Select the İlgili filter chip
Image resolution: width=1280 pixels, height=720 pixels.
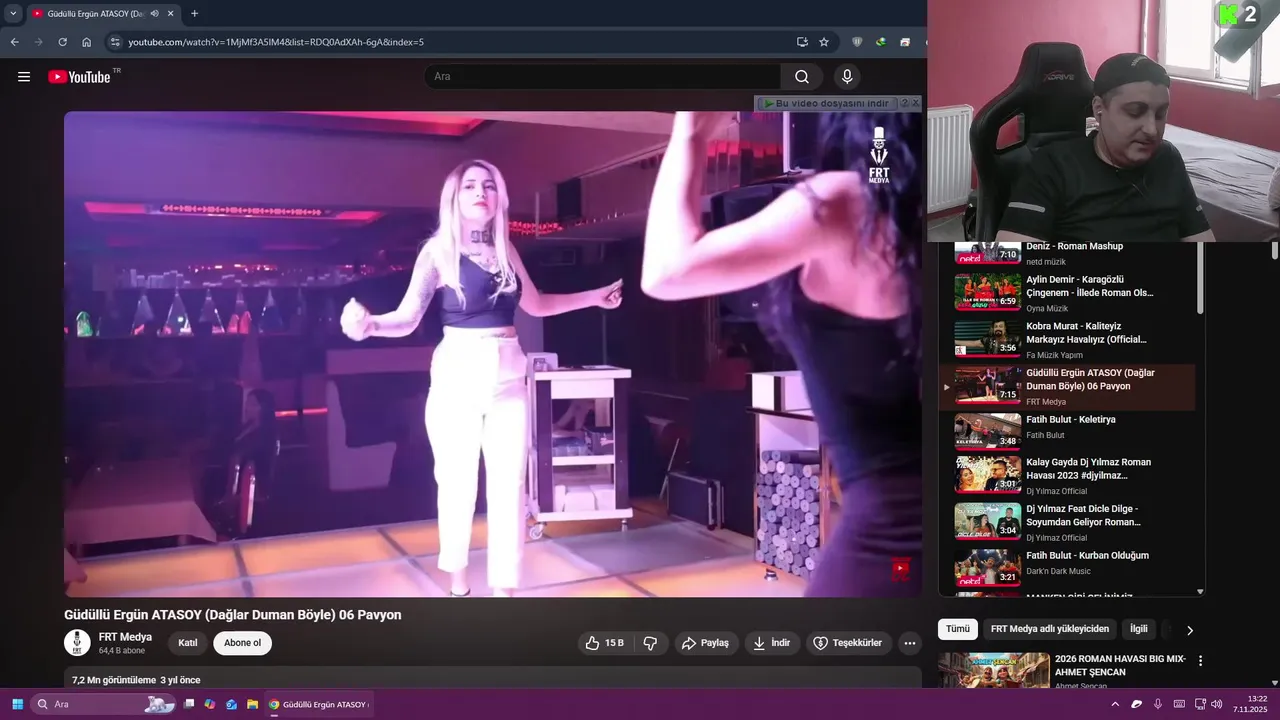pyautogui.click(x=1139, y=629)
